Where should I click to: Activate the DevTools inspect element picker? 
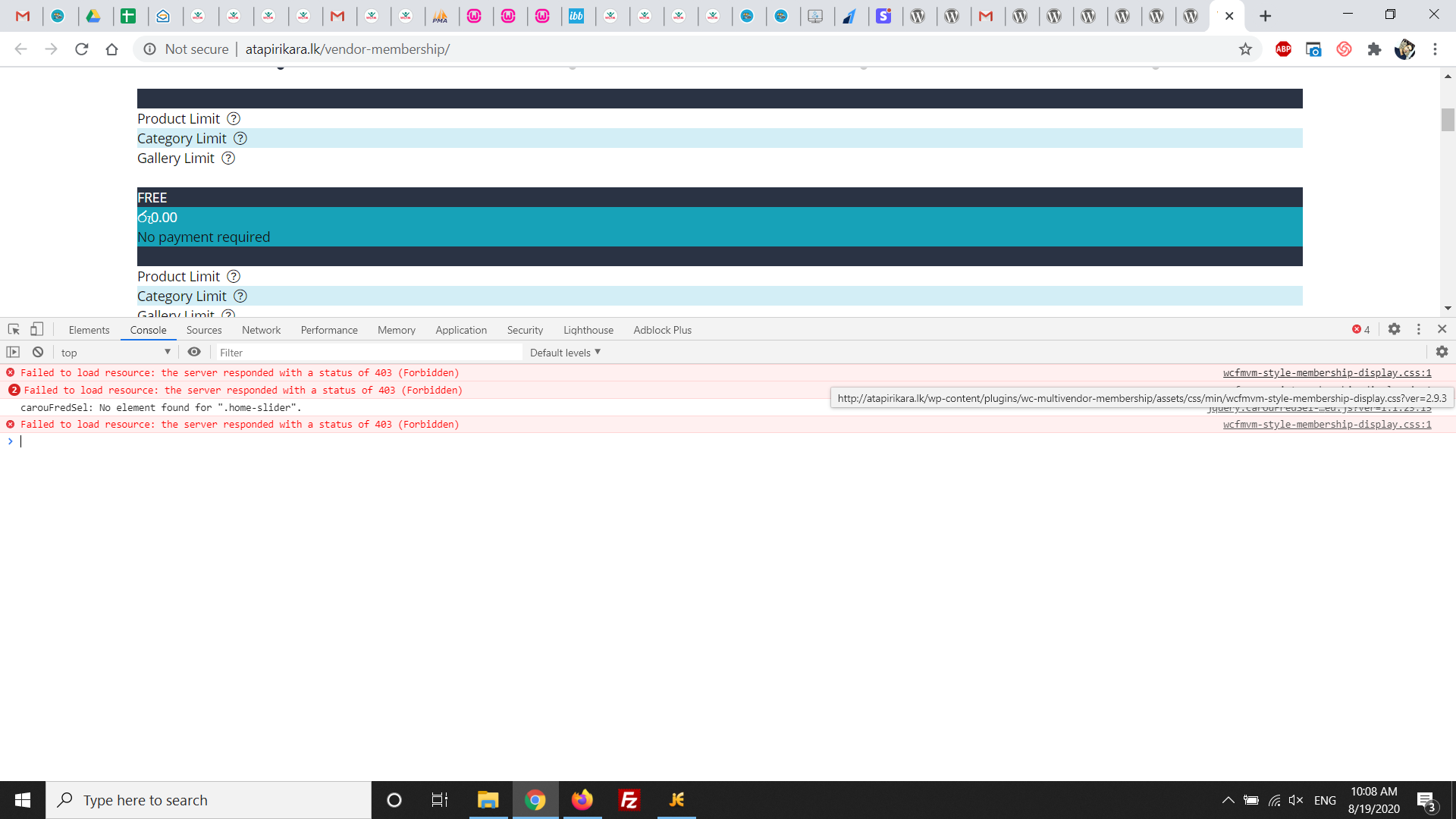(x=14, y=329)
